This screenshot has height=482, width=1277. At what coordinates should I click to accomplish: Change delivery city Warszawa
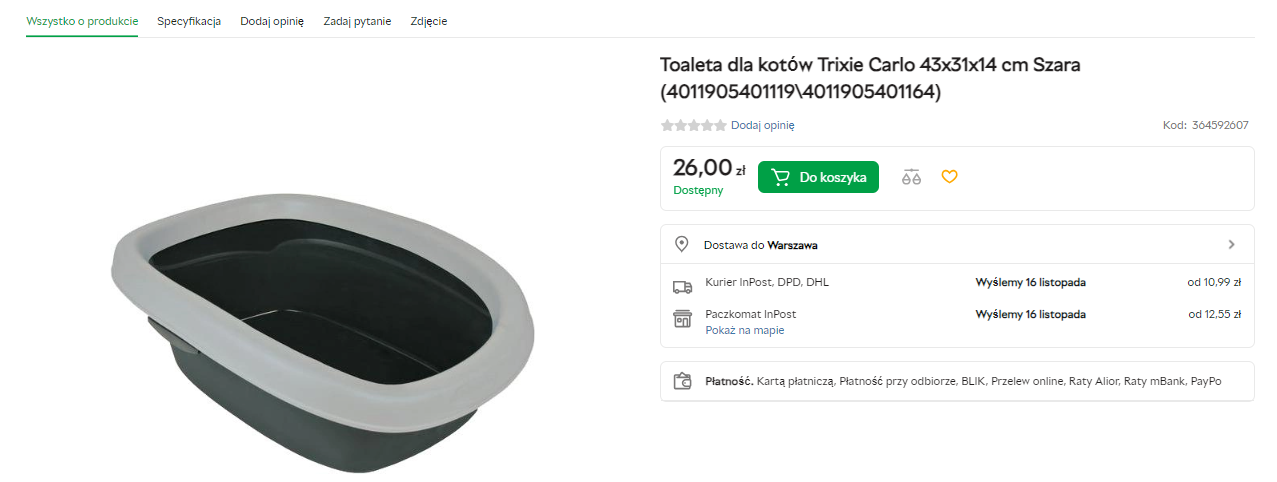tap(793, 245)
